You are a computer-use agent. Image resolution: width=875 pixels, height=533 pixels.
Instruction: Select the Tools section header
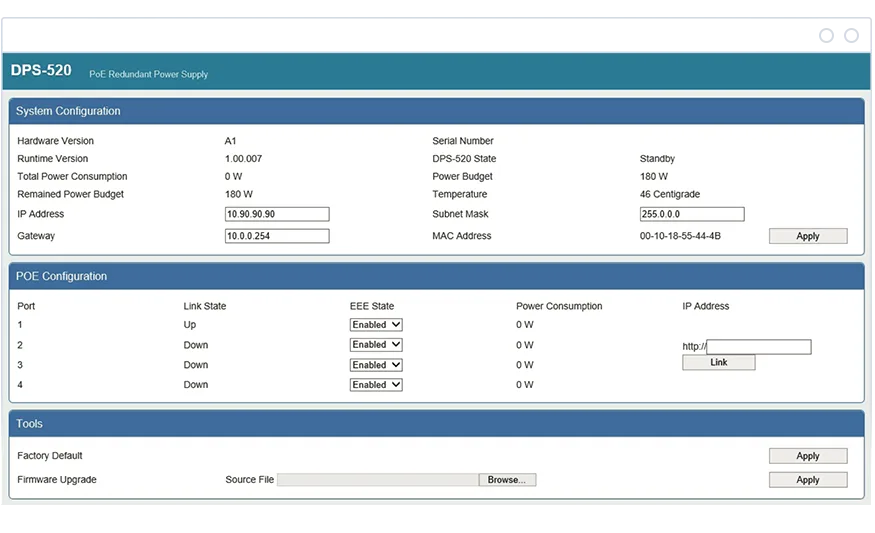[x=436, y=424]
